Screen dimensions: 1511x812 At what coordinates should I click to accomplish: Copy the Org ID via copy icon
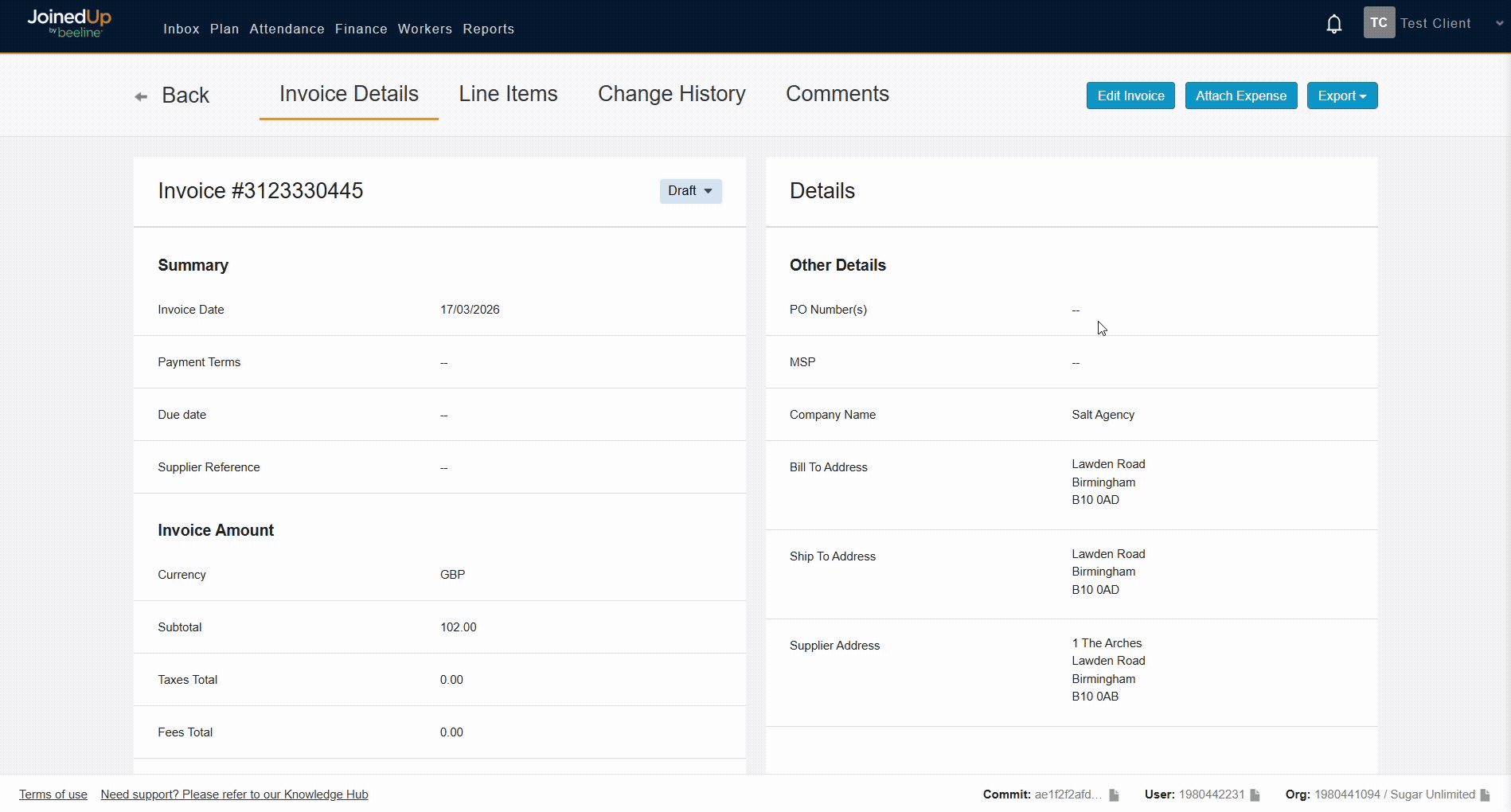1485,794
